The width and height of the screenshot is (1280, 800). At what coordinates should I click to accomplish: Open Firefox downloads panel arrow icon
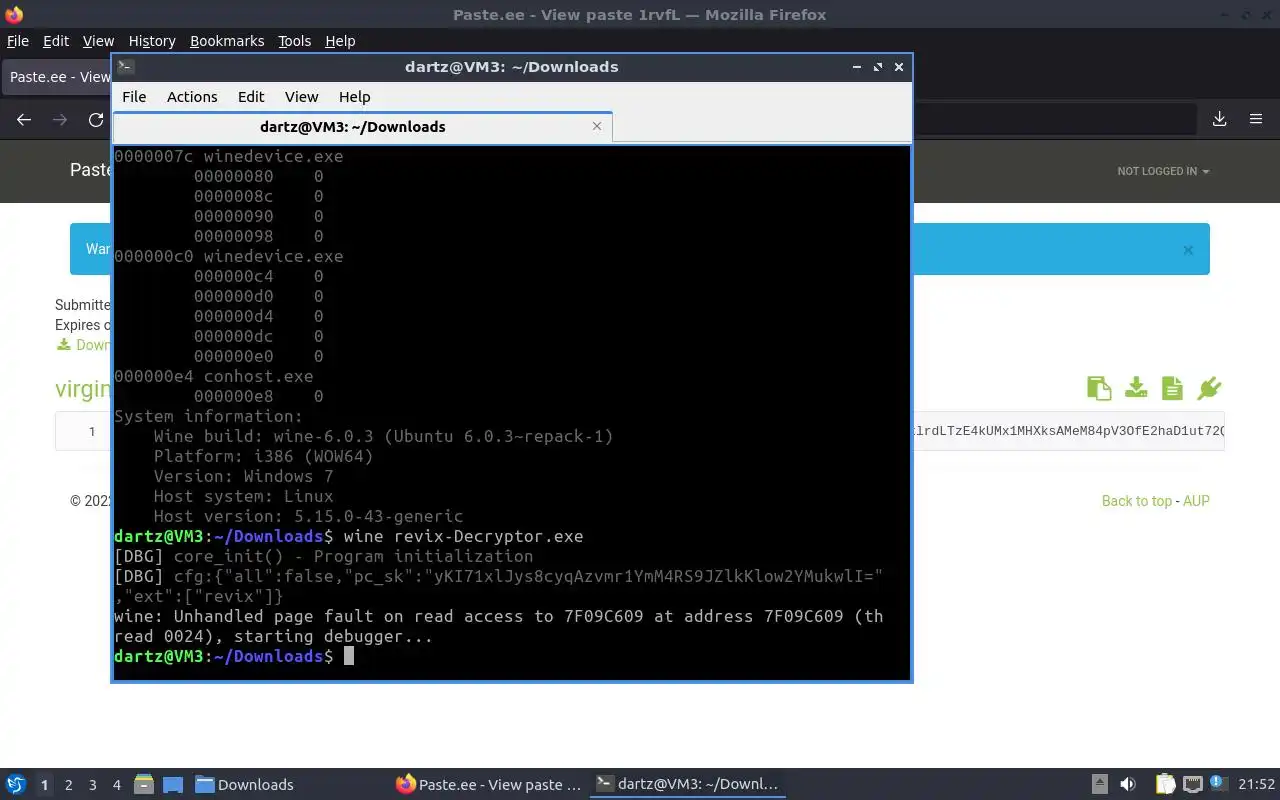(1219, 119)
